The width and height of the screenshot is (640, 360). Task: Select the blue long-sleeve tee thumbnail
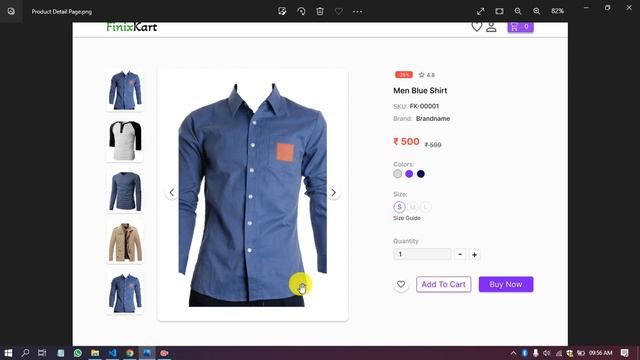[125, 191]
